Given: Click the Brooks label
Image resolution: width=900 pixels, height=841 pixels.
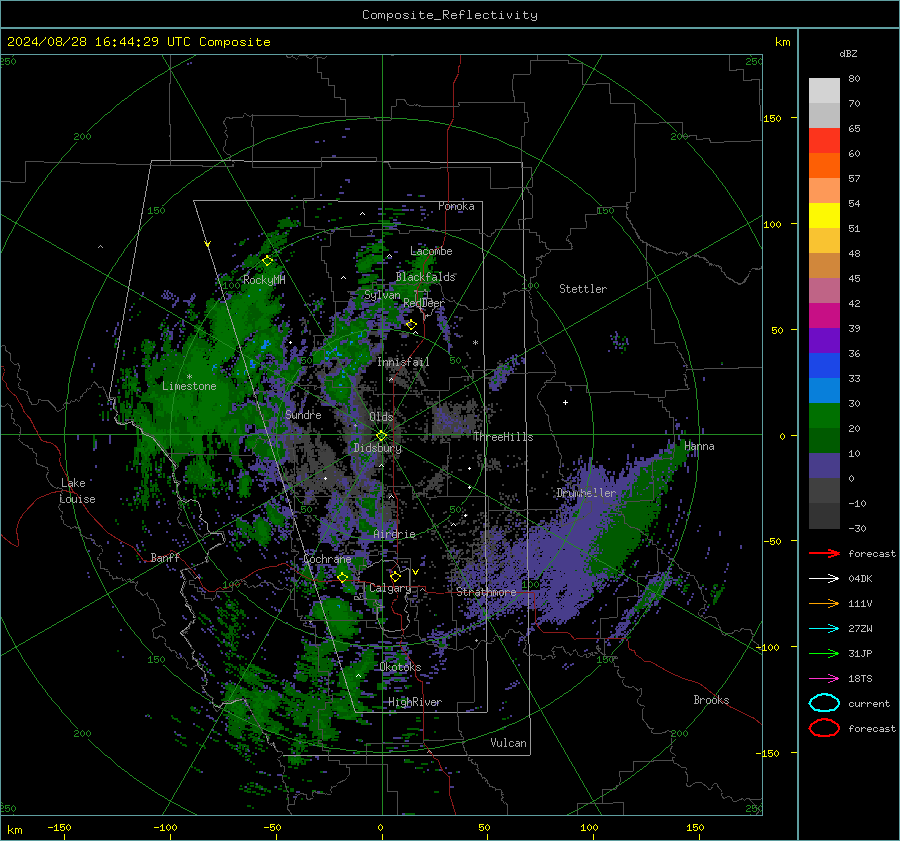Looking at the screenshot, I should click(711, 700).
